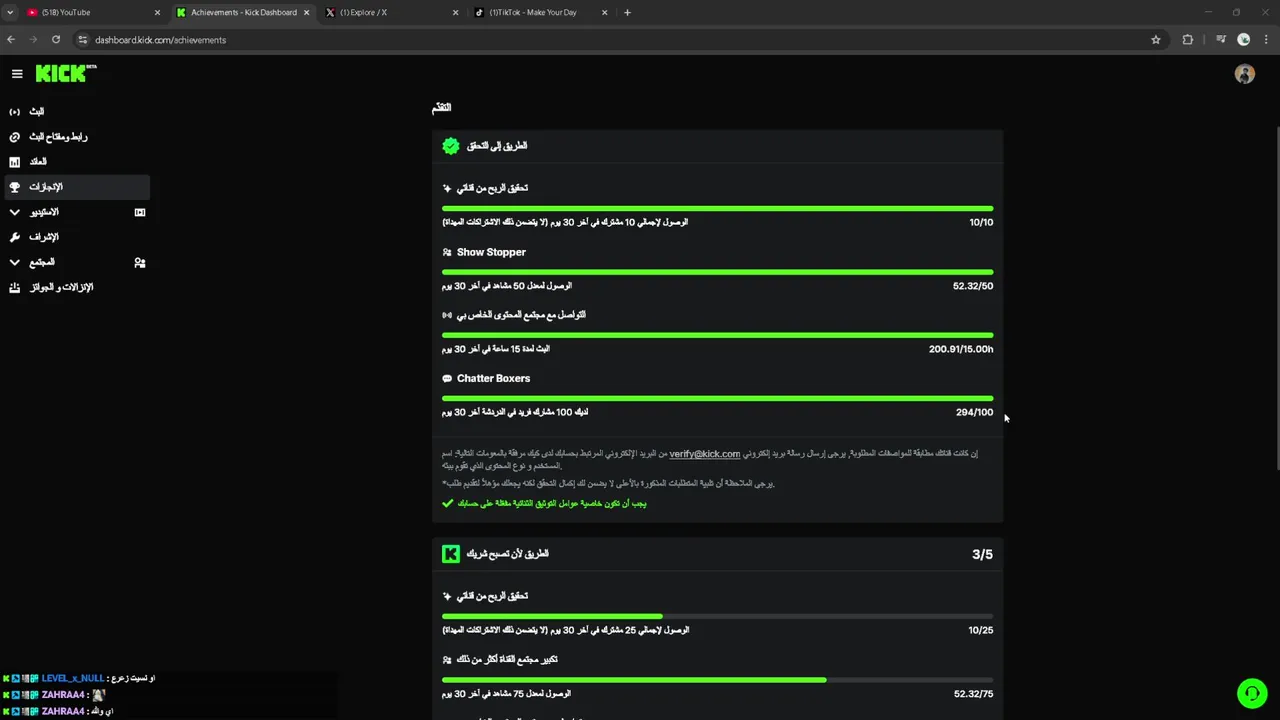Expand the المجتمع (Community) sidebar section
Image resolution: width=1280 pixels, height=720 pixels.
coord(15,262)
